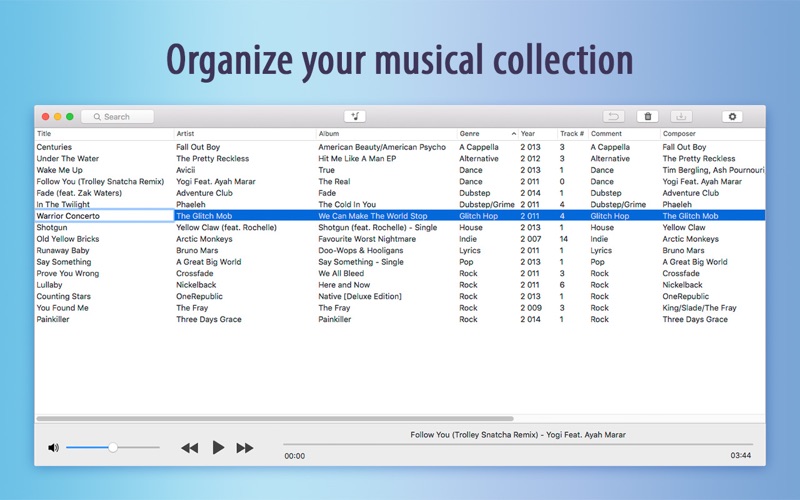Select Runaway Baby title cell
Image resolution: width=800 pixels, height=500 pixels.
63,250
